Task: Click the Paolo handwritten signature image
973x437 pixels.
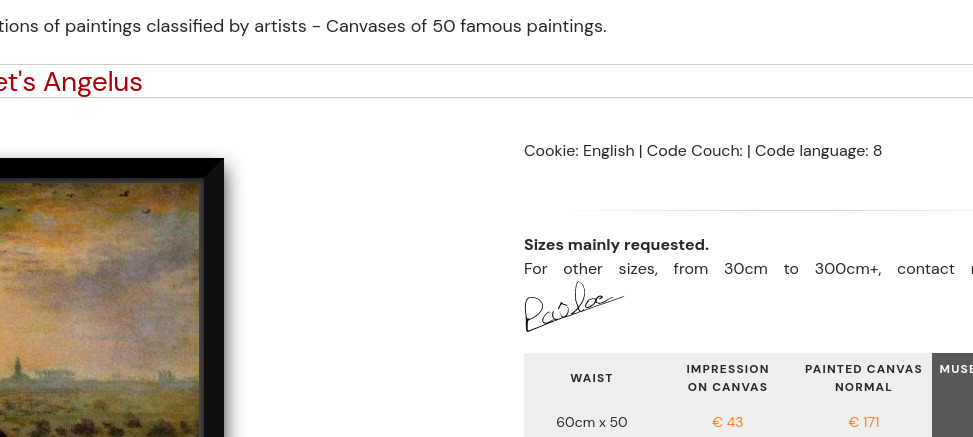Action: pos(574,307)
